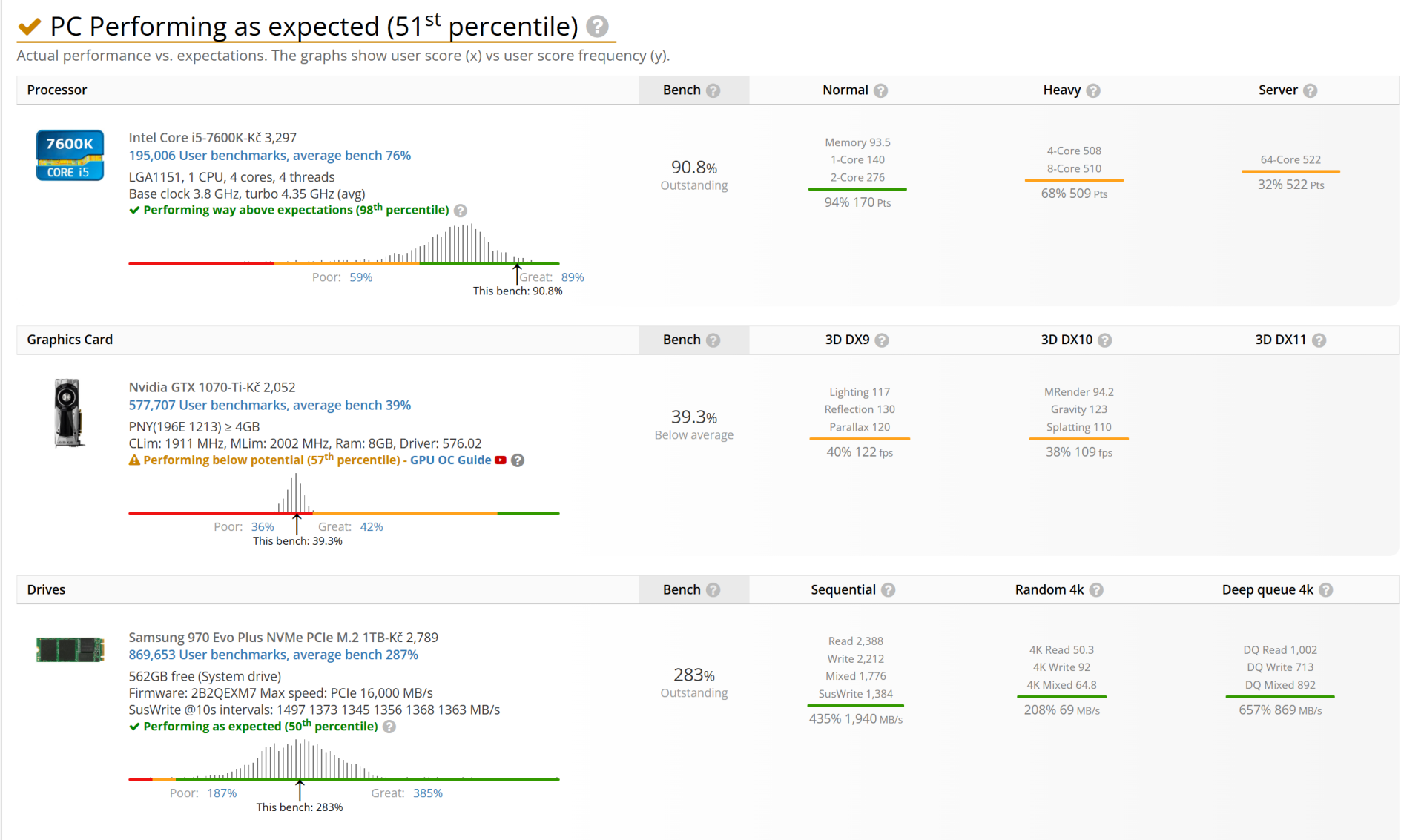Viewport: 1401px width, 840px height.
Task: Click the drive Poor 187% value
Action: coord(222,793)
